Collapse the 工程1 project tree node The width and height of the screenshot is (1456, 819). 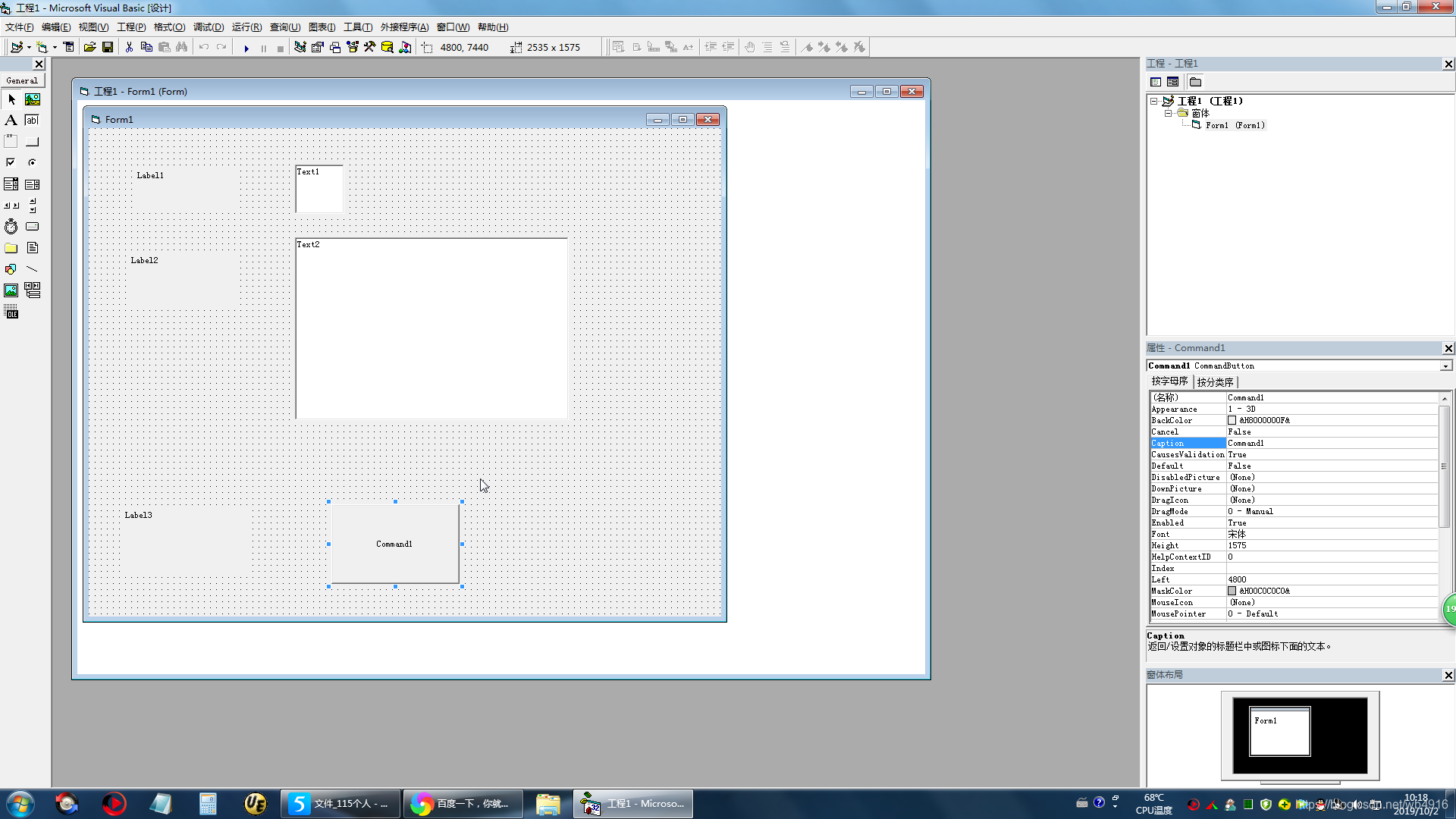tap(1153, 101)
